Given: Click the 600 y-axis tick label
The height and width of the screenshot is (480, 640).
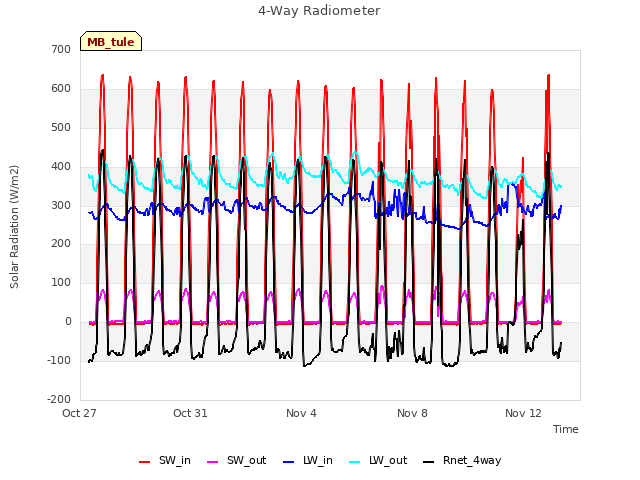Looking at the screenshot, I should tap(61, 89).
